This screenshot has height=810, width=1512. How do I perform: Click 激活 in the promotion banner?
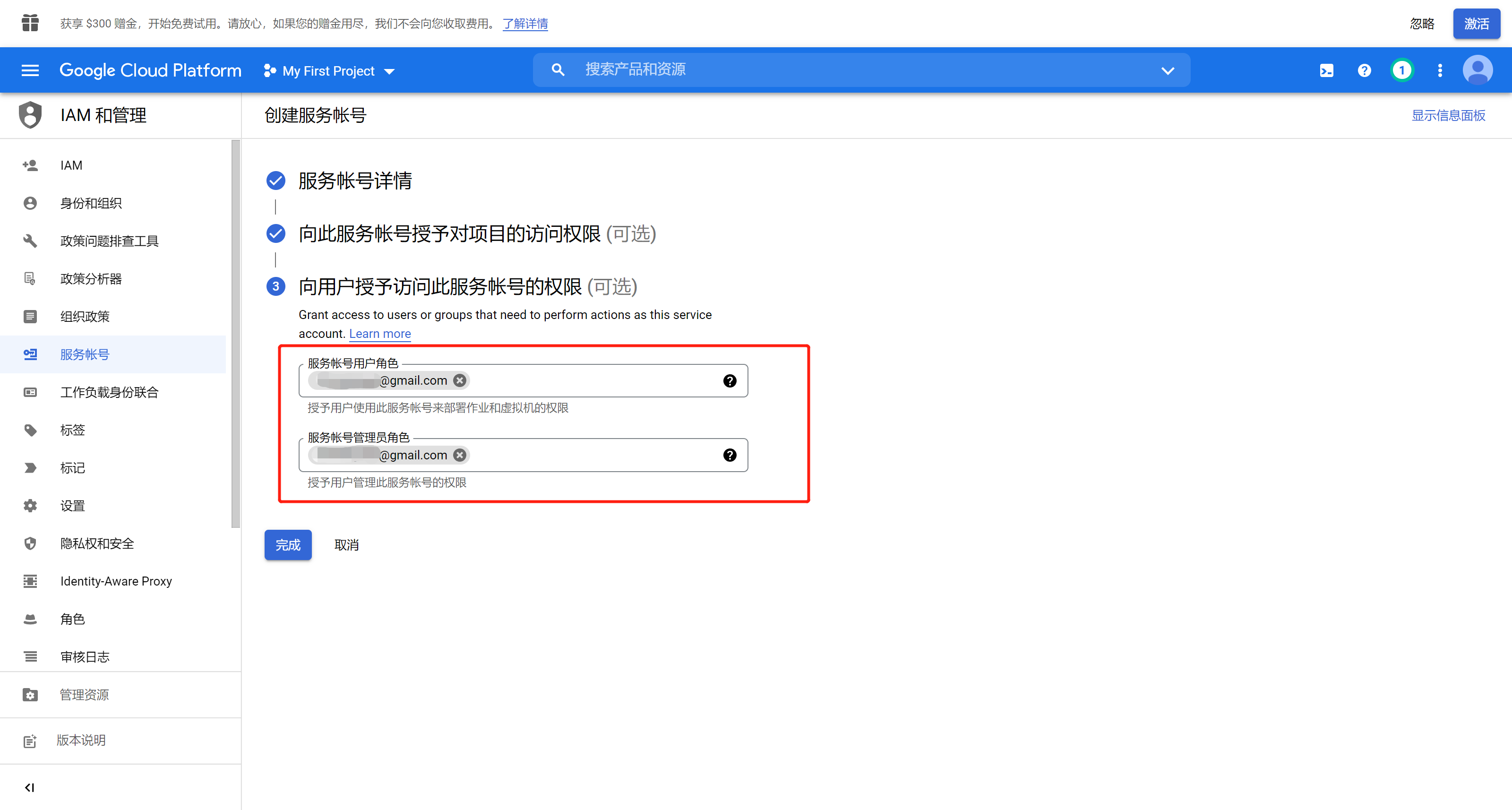click(1476, 24)
